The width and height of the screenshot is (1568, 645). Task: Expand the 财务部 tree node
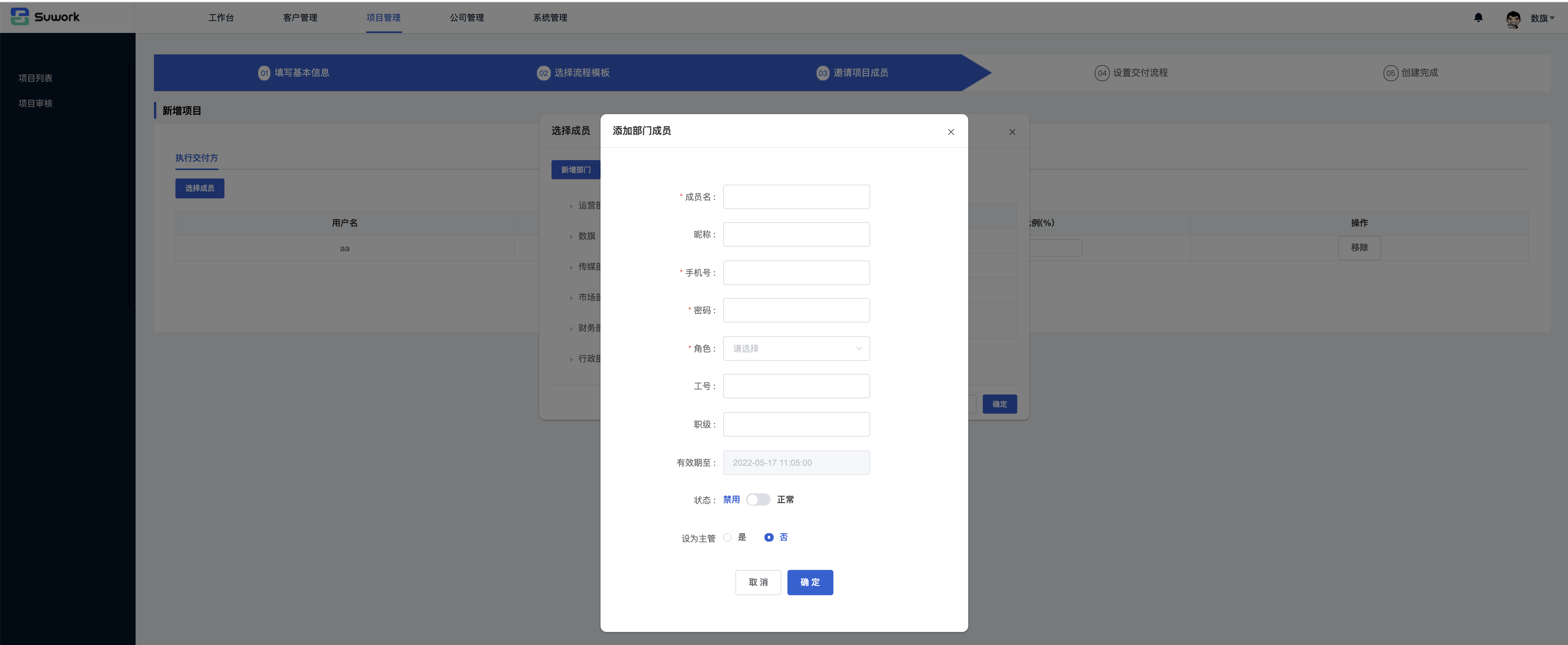coord(571,329)
